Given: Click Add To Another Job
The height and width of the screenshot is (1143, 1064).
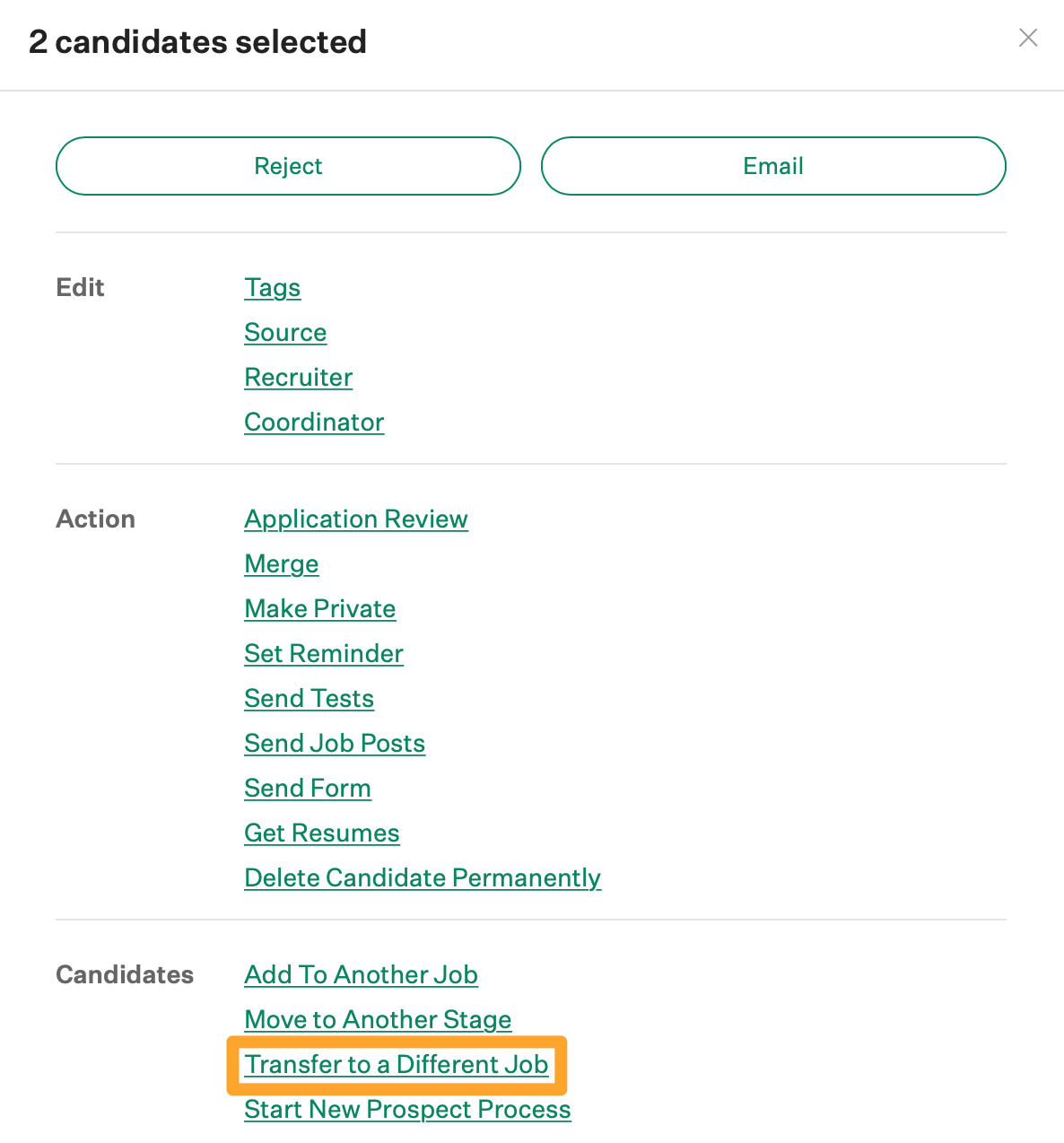Looking at the screenshot, I should tap(362, 975).
